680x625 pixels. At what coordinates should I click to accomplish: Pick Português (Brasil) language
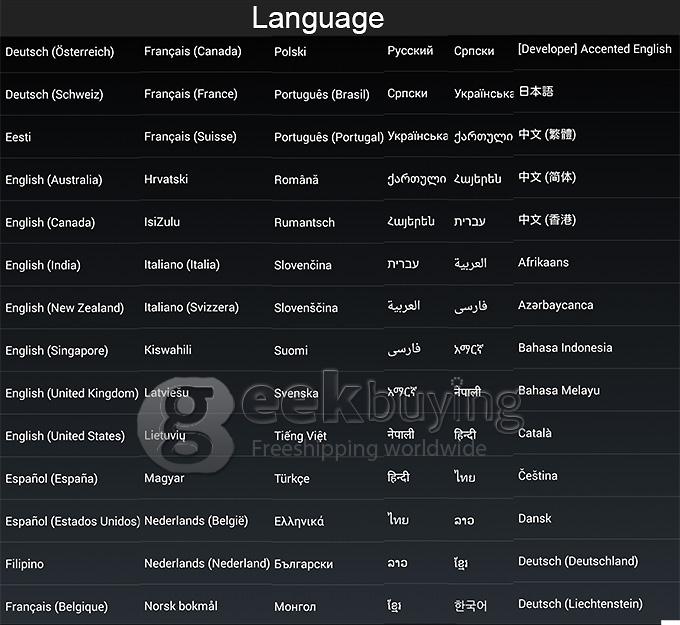tap(322, 95)
